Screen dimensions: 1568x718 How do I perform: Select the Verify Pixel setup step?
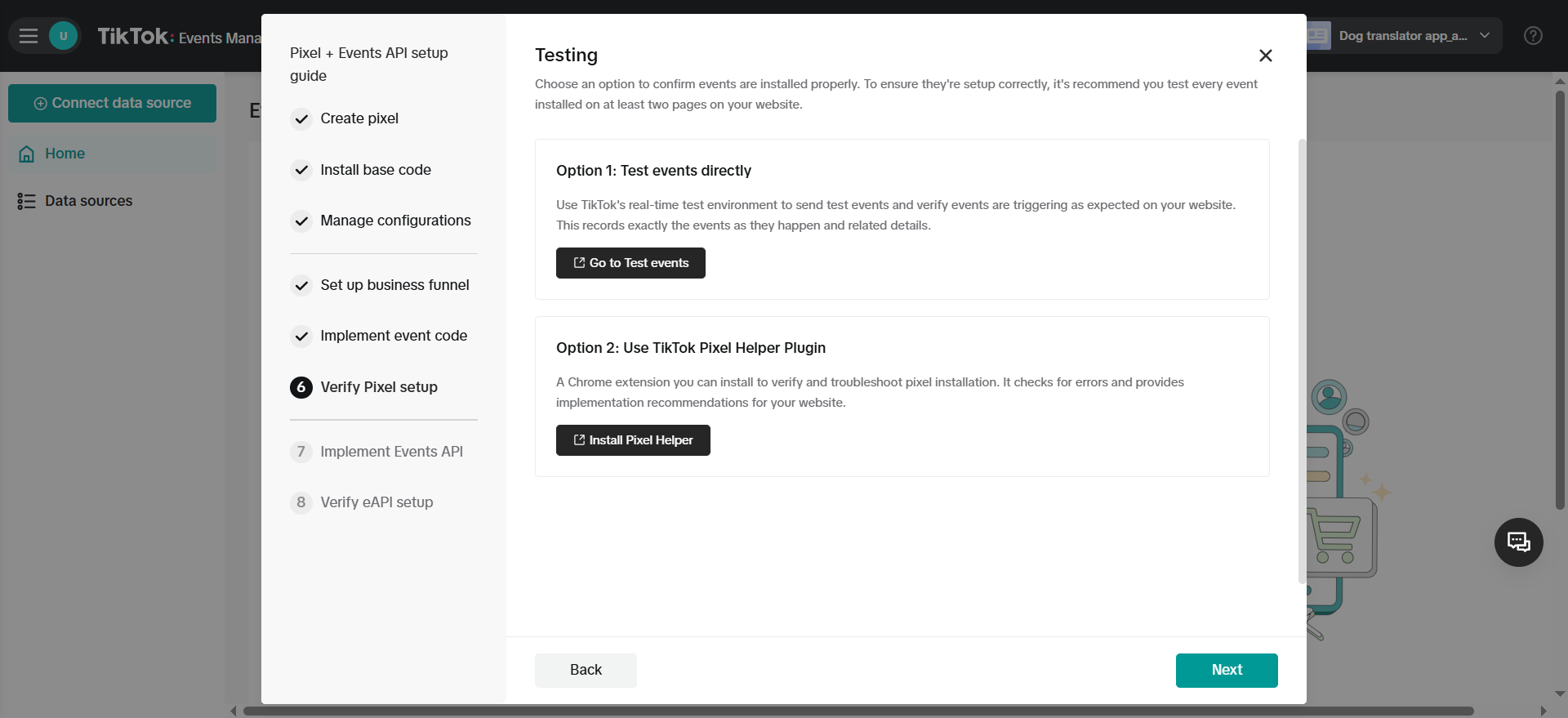coord(379,387)
